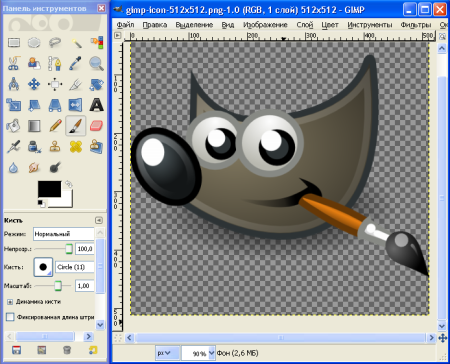Select the Free Select lasso tool
Viewport: 450px width, 364px height.
(55, 42)
